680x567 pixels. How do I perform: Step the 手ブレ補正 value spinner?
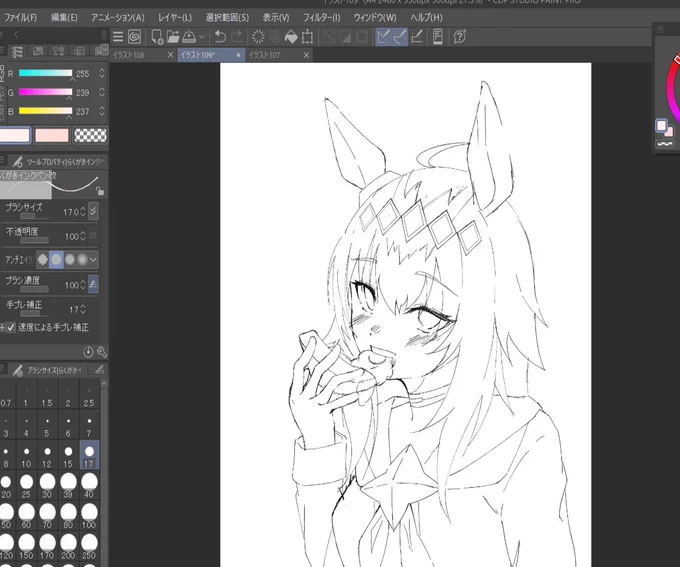point(83,309)
